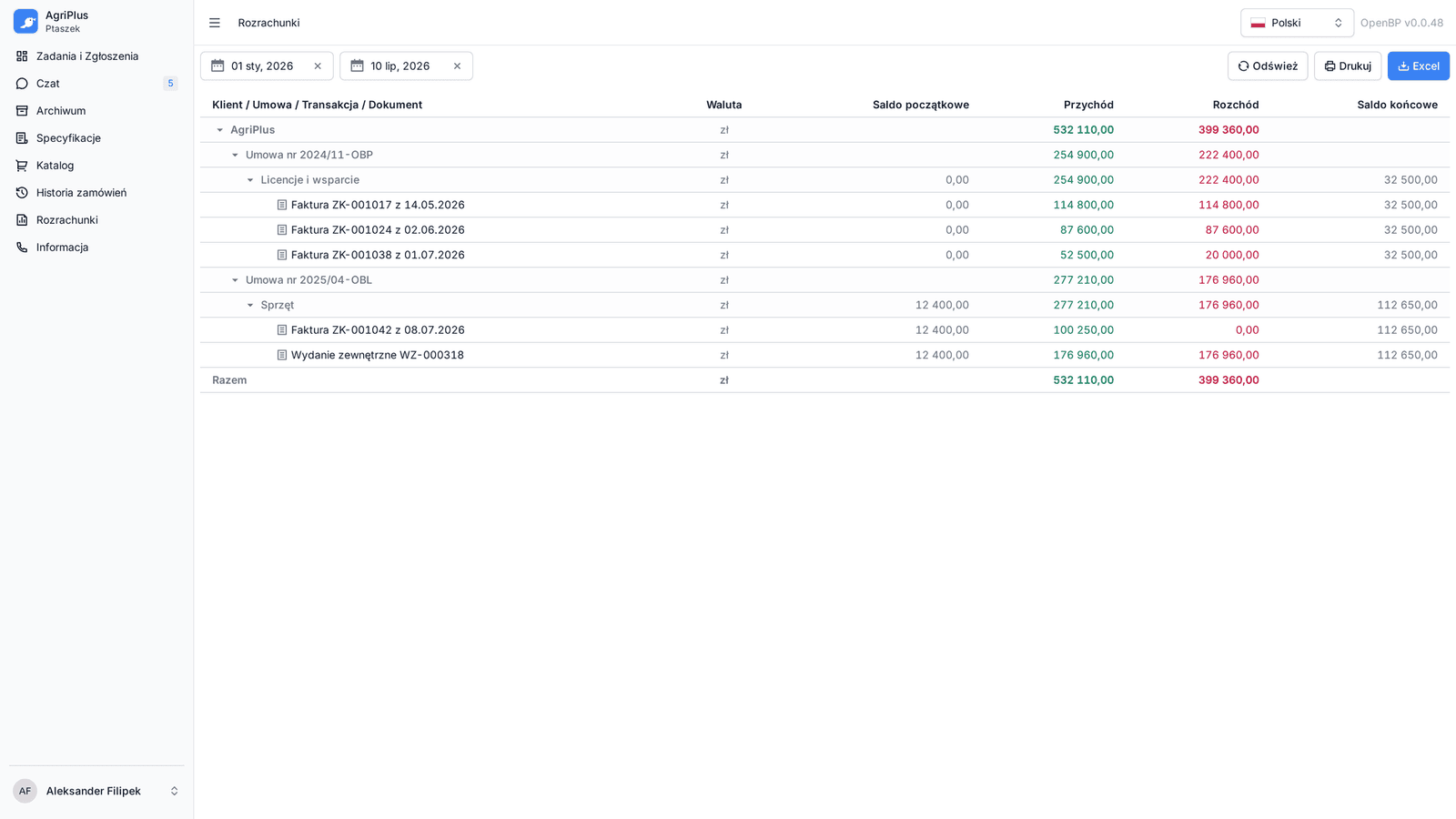Toggle the sidebar with the hamburger menu icon
The height and width of the screenshot is (819, 1456).
(x=215, y=23)
